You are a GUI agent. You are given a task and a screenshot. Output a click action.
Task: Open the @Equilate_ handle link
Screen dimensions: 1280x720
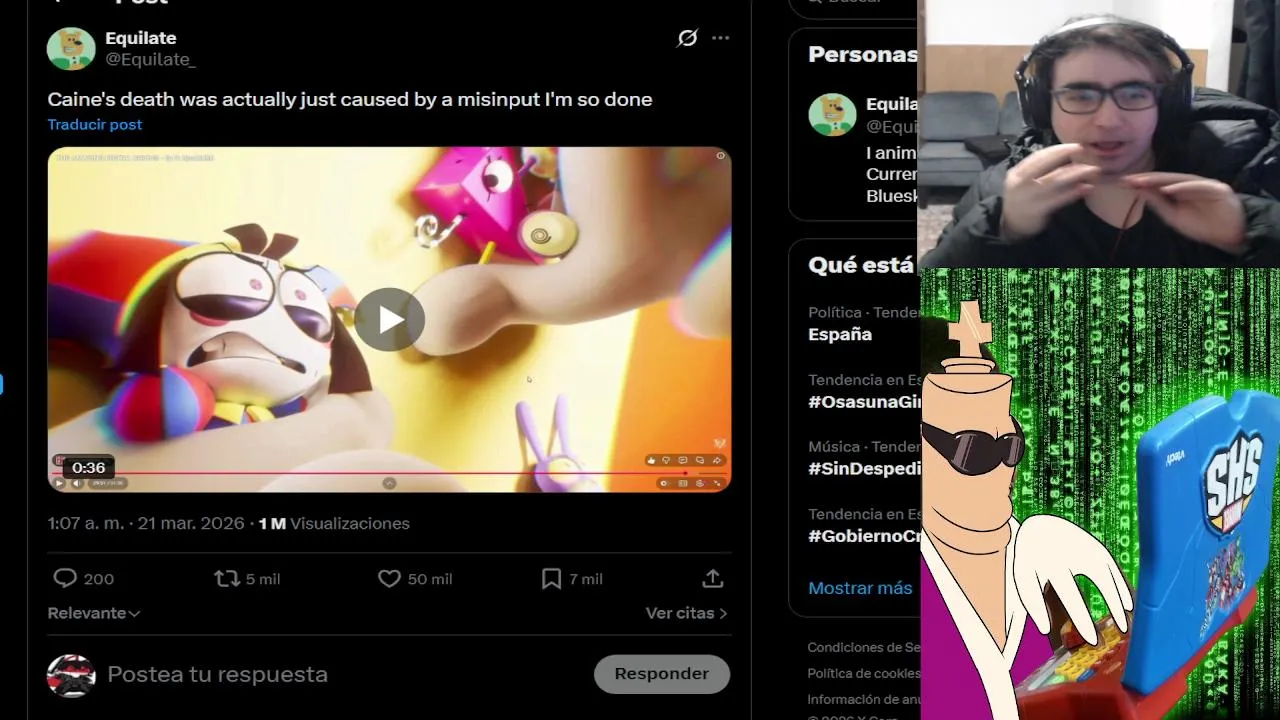pos(150,60)
